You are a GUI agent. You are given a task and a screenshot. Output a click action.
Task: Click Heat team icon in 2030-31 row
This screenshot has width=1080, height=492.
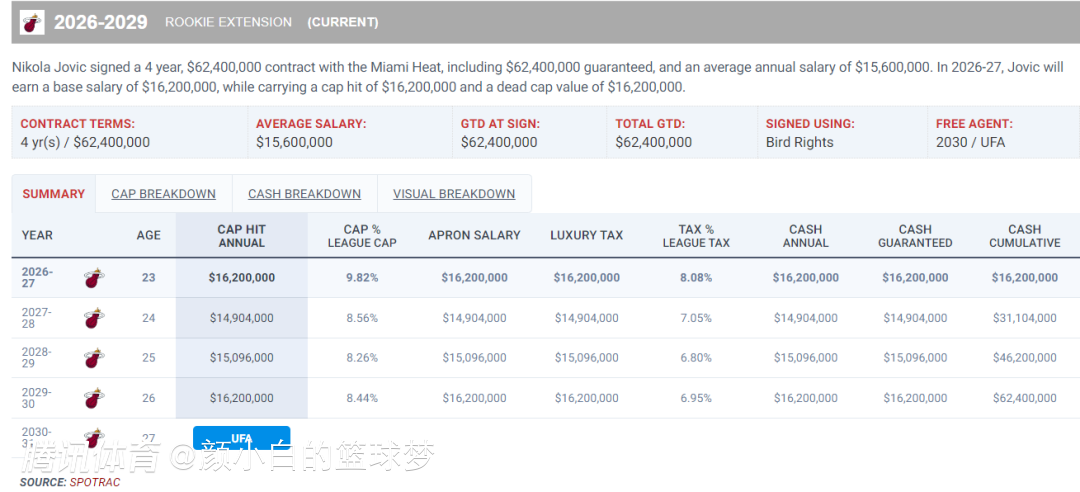coord(94,437)
